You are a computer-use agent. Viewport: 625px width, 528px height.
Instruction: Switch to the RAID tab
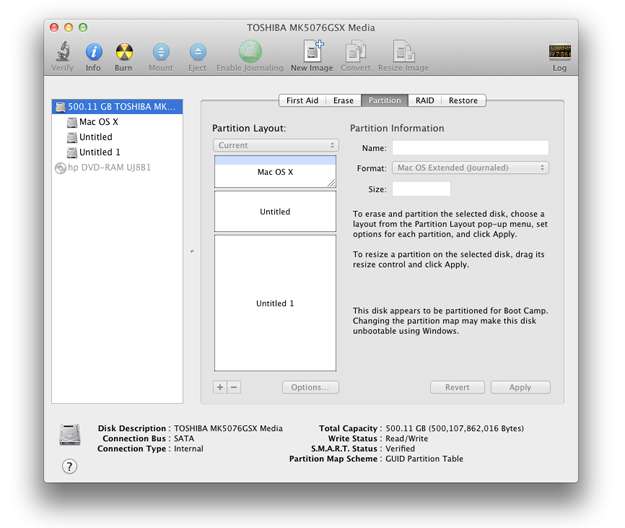click(425, 101)
